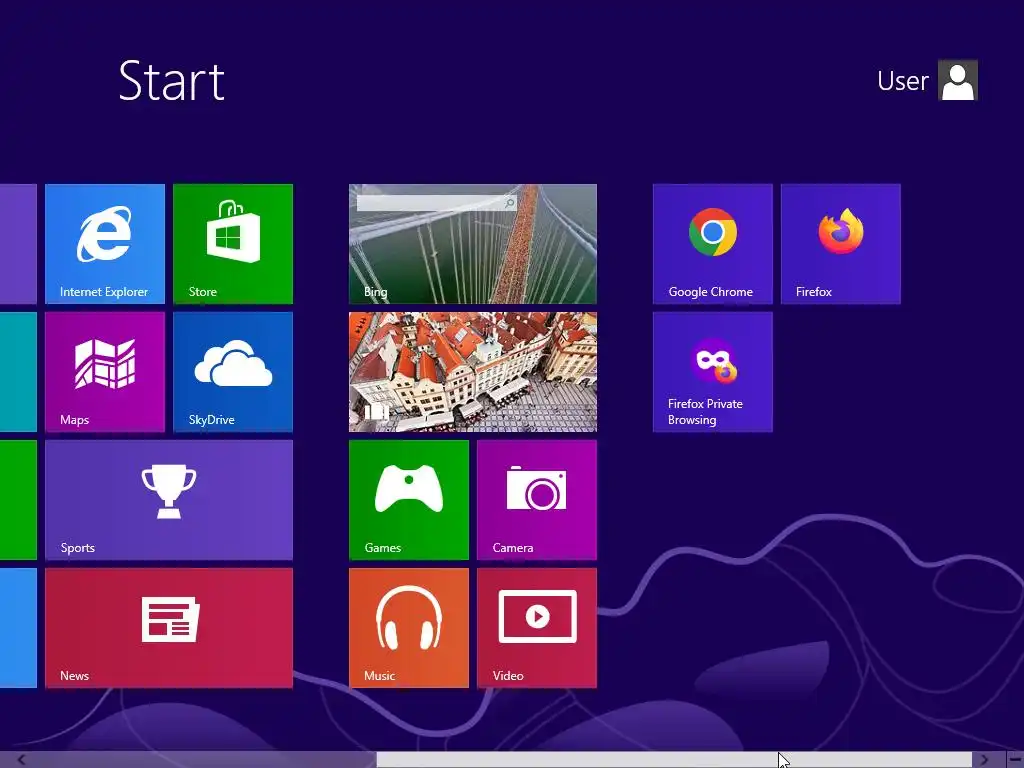The height and width of the screenshot is (768, 1024).
Task: Click the horizontal scrollbar thumb
Action: coord(674,760)
